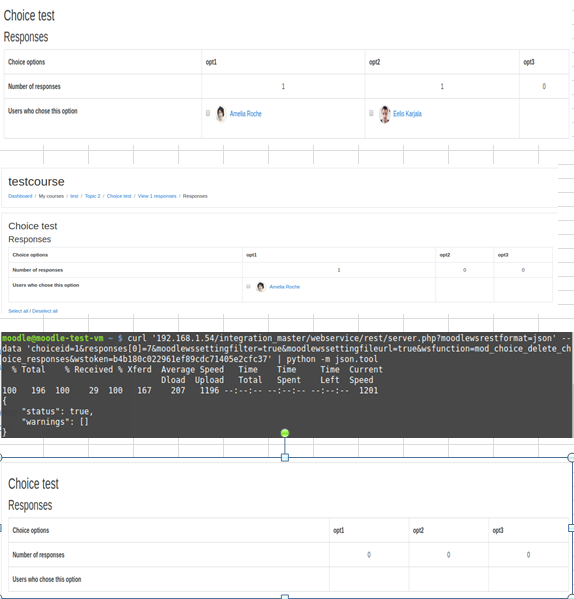574x599 pixels.
Task: Open Eelis Karjala profile link
Action: coord(407,113)
